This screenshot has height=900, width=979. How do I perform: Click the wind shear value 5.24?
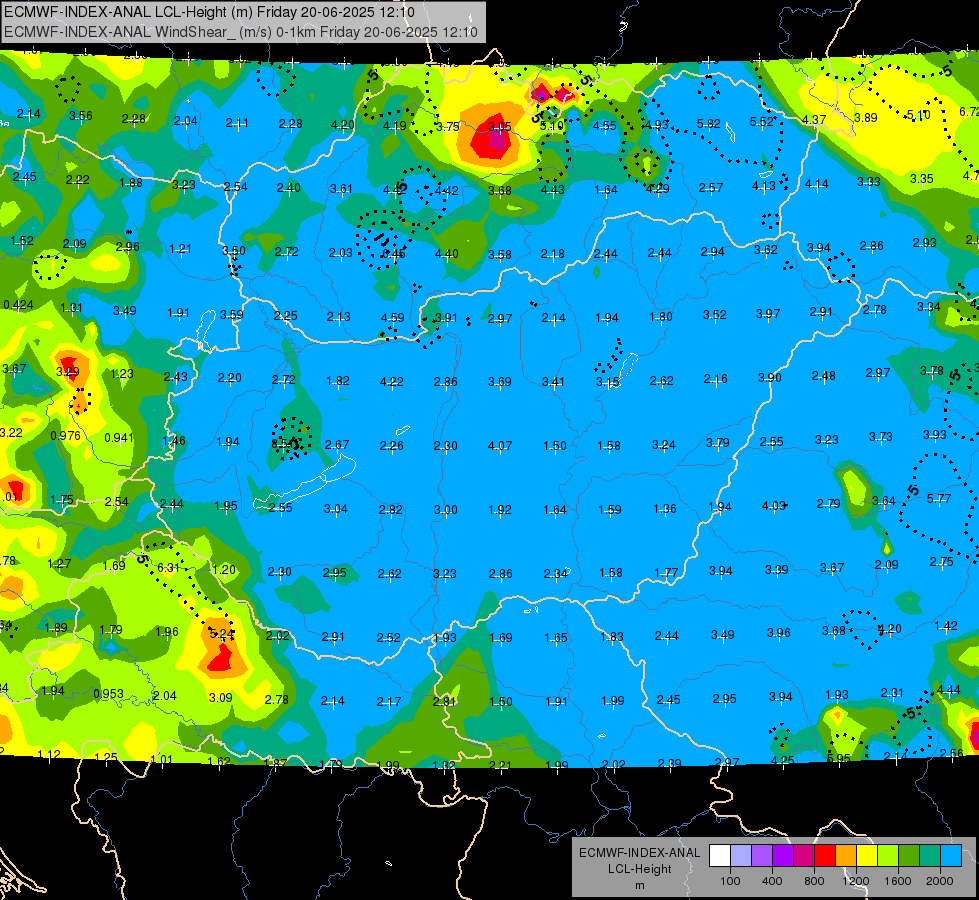[x=222, y=634]
